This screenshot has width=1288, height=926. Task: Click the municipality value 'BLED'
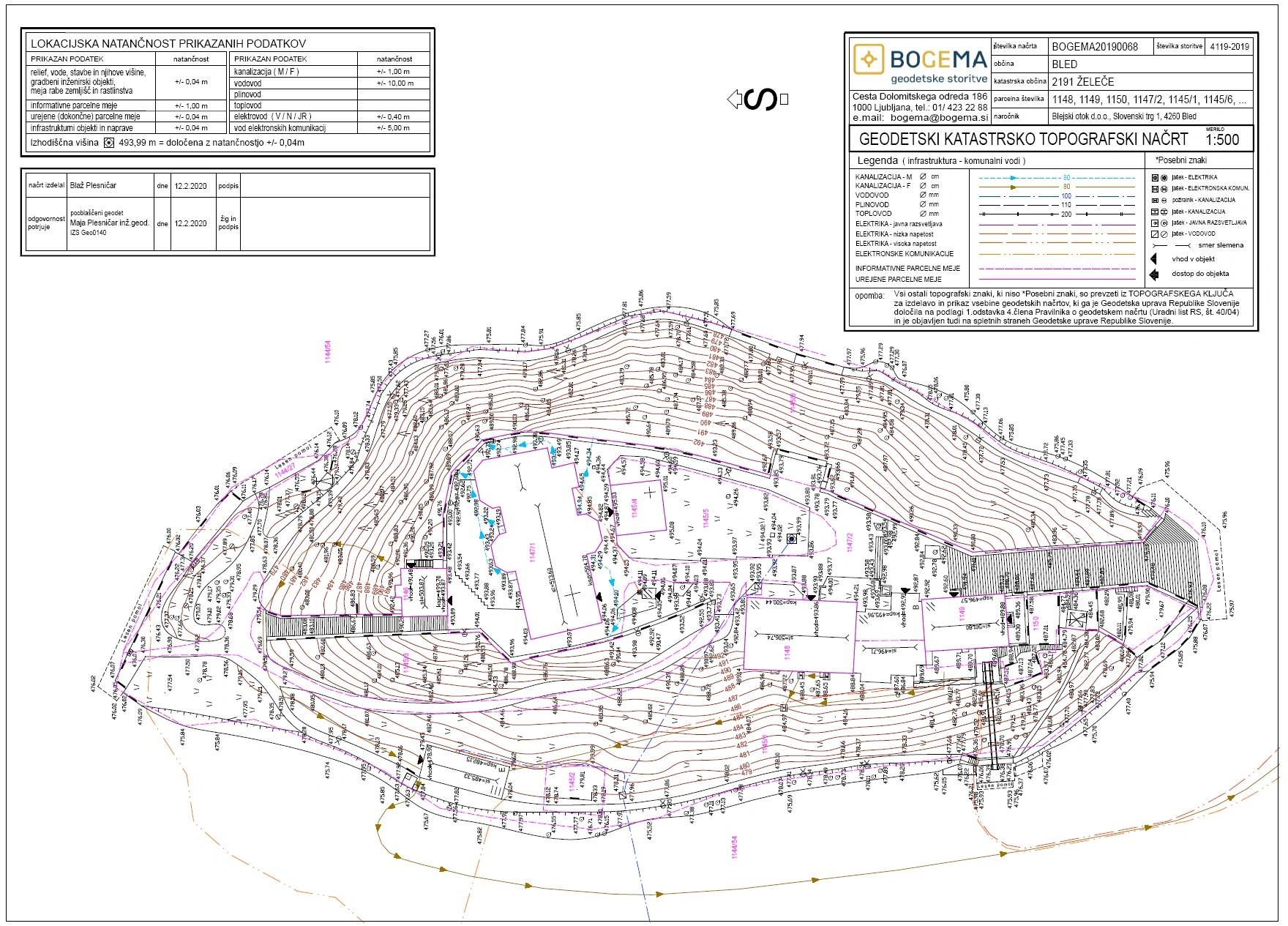[1065, 64]
